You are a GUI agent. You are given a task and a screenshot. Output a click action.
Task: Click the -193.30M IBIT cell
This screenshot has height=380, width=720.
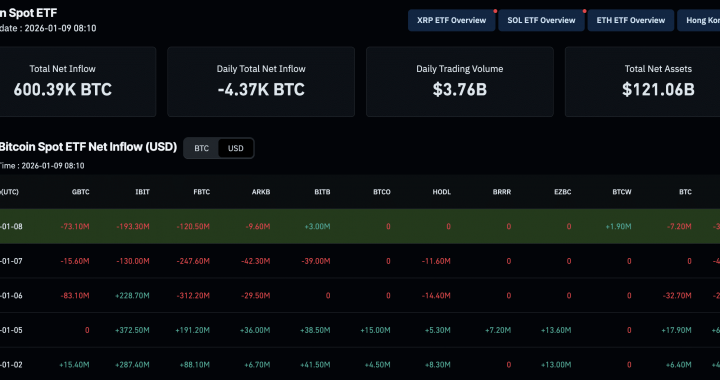coord(133,227)
